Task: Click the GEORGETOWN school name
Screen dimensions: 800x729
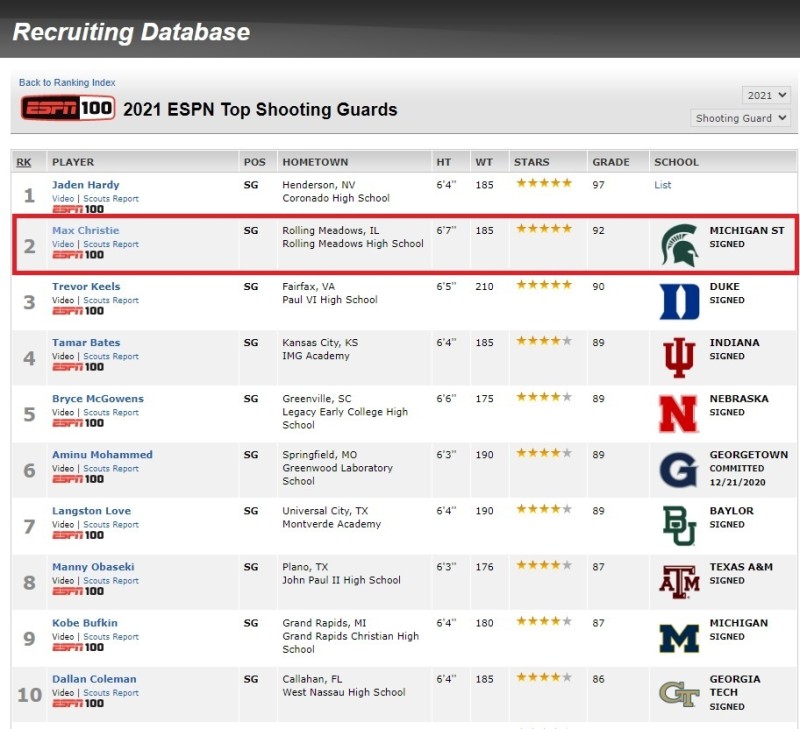Action: [x=748, y=455]
